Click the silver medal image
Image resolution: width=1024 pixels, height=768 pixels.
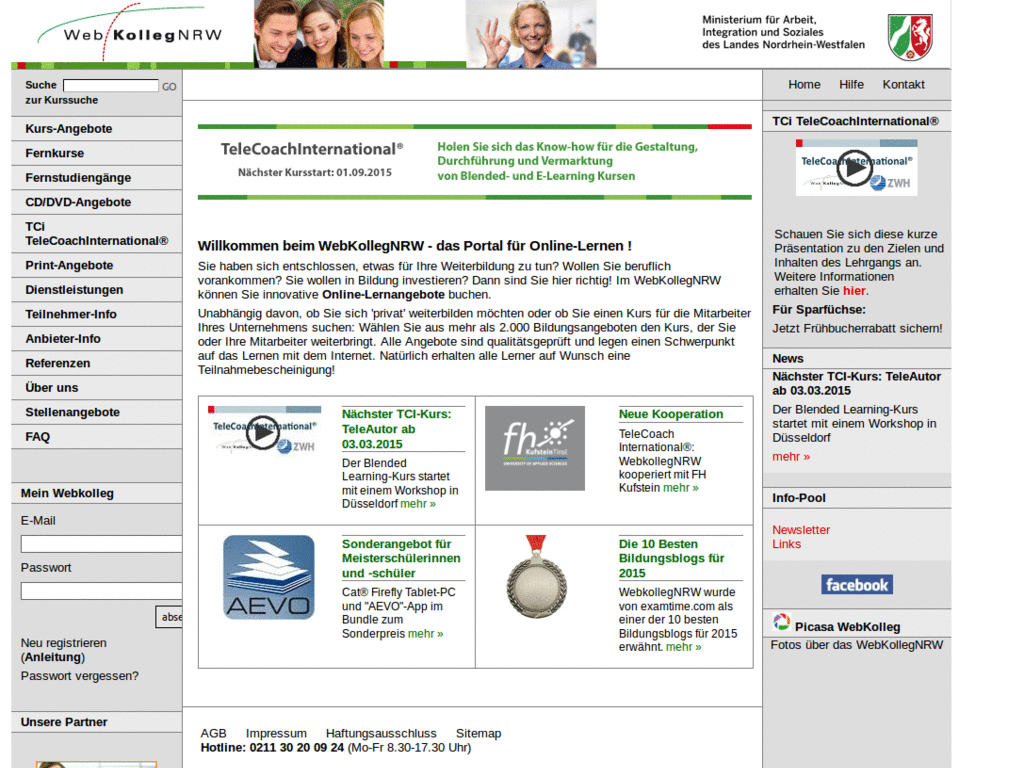537,577
